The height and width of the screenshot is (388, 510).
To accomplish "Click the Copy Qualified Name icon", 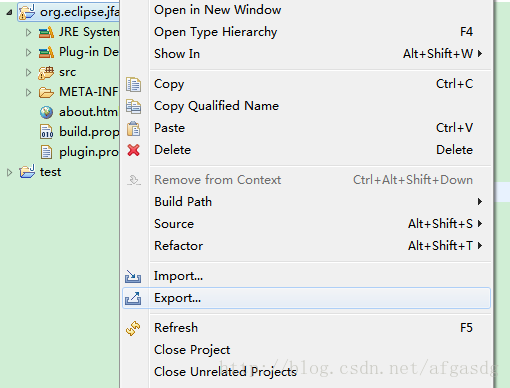I will tap(133, 106).
